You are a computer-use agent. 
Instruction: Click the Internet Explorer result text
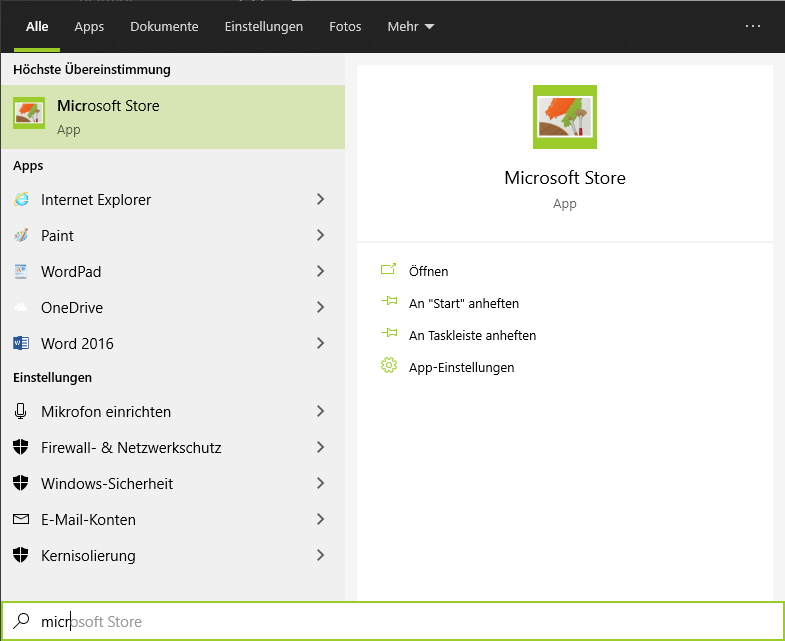pyautogui.click(x=96, y=200)
